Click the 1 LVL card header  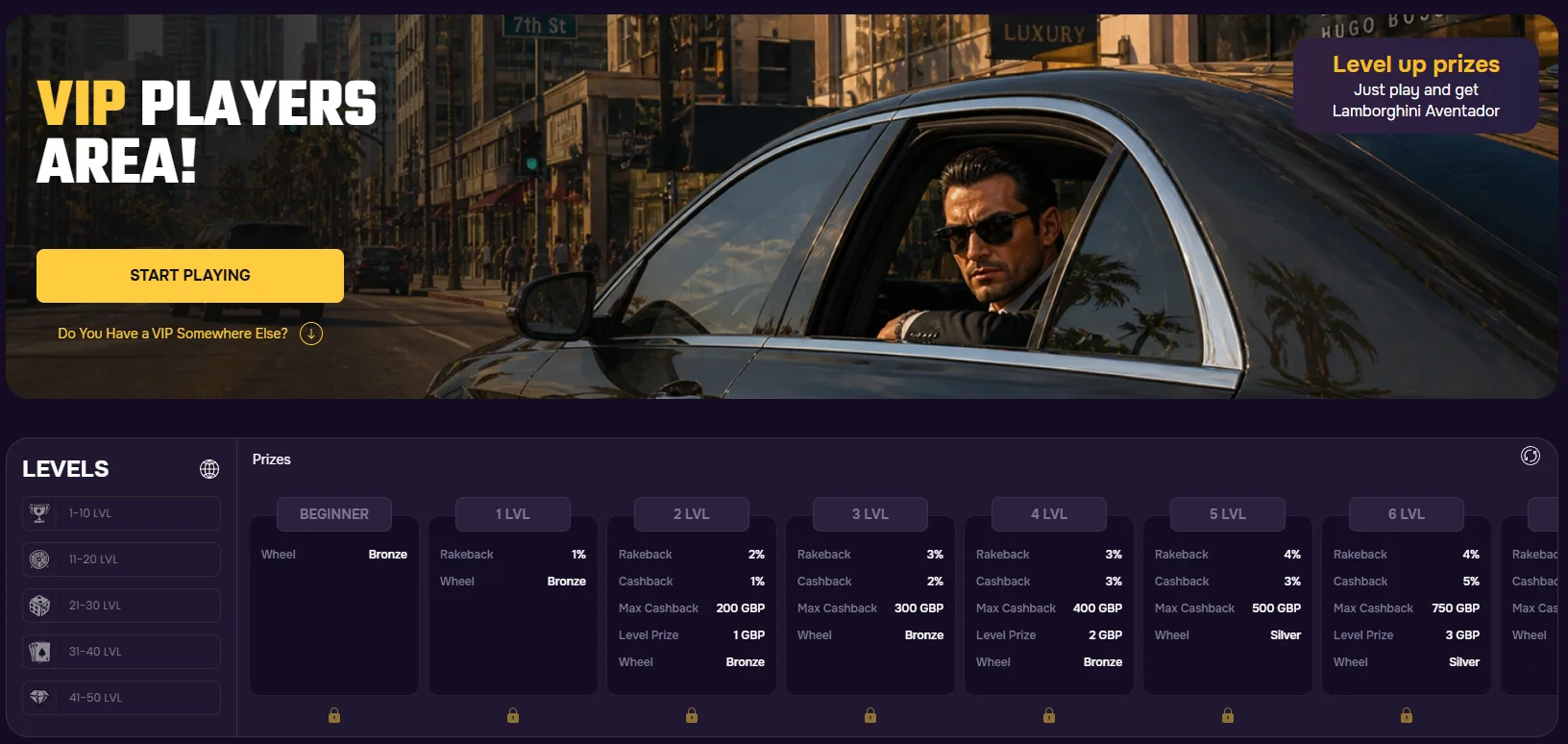click(x=513, y=514)
